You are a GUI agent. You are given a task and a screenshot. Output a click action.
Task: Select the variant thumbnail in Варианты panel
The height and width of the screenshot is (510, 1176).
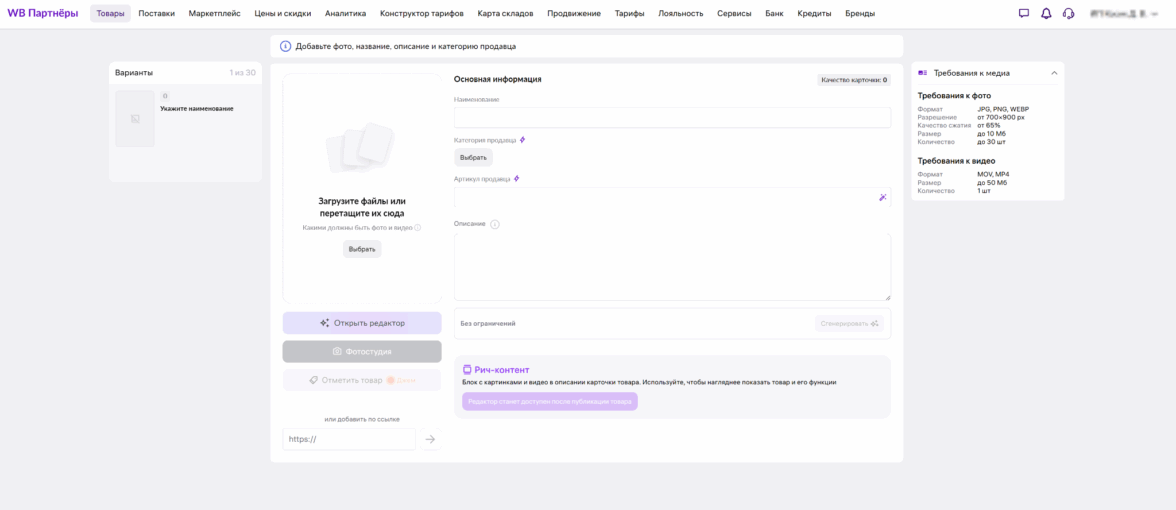point(135,119)
